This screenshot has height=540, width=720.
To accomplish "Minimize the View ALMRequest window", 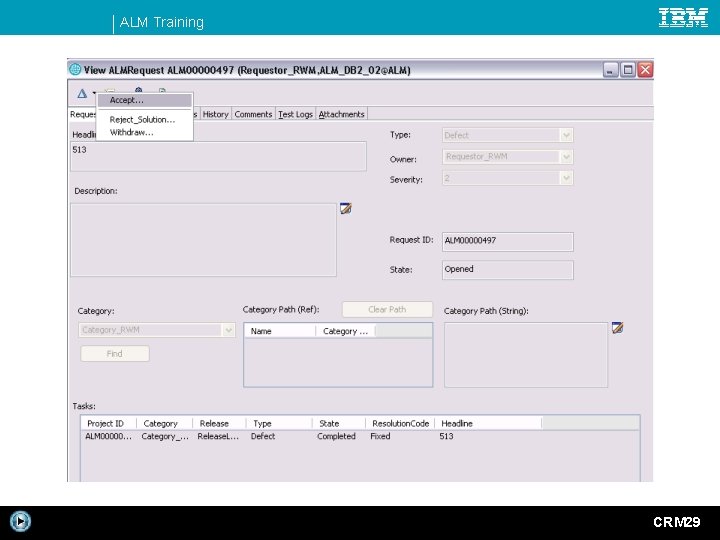I will [610, 70].
